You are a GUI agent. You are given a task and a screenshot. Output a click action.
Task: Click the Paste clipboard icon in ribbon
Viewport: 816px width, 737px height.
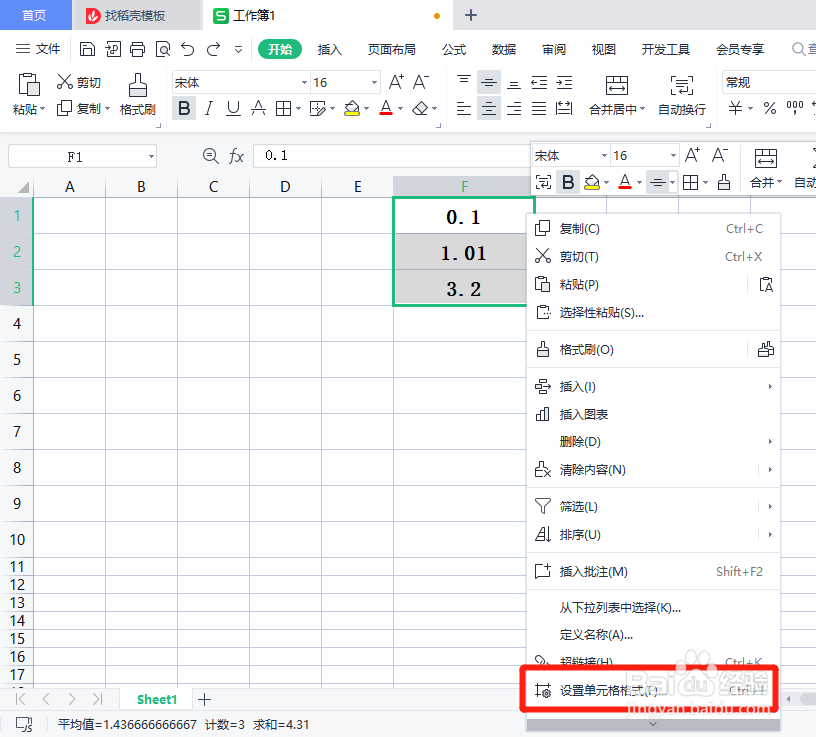point(29,84)
